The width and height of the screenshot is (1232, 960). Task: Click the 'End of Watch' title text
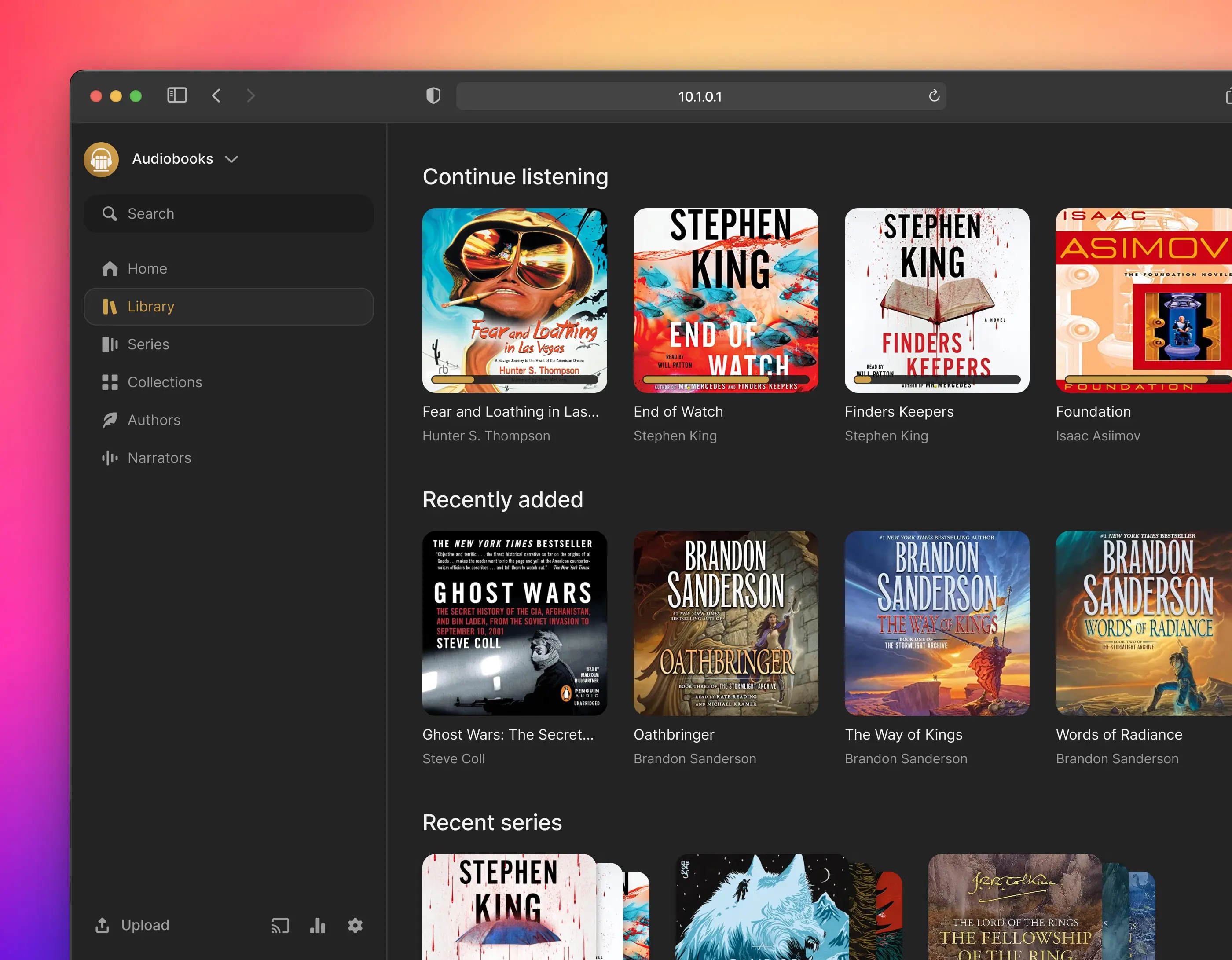coord(678,412)
